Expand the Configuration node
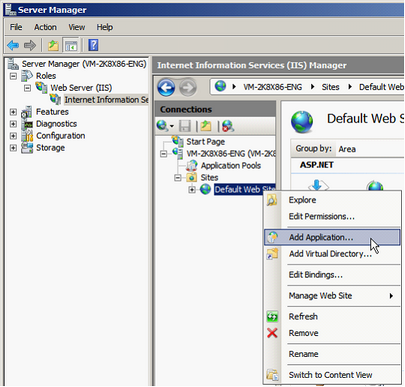Screen dimensions: 405x387 point(13,136)
